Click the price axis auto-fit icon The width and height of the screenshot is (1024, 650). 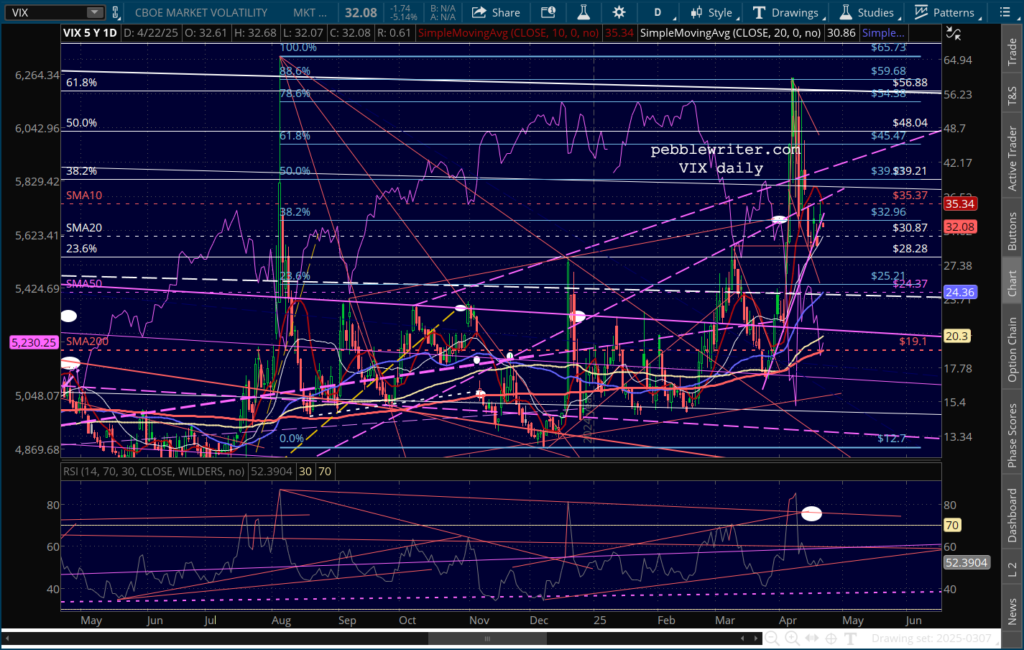953,32
